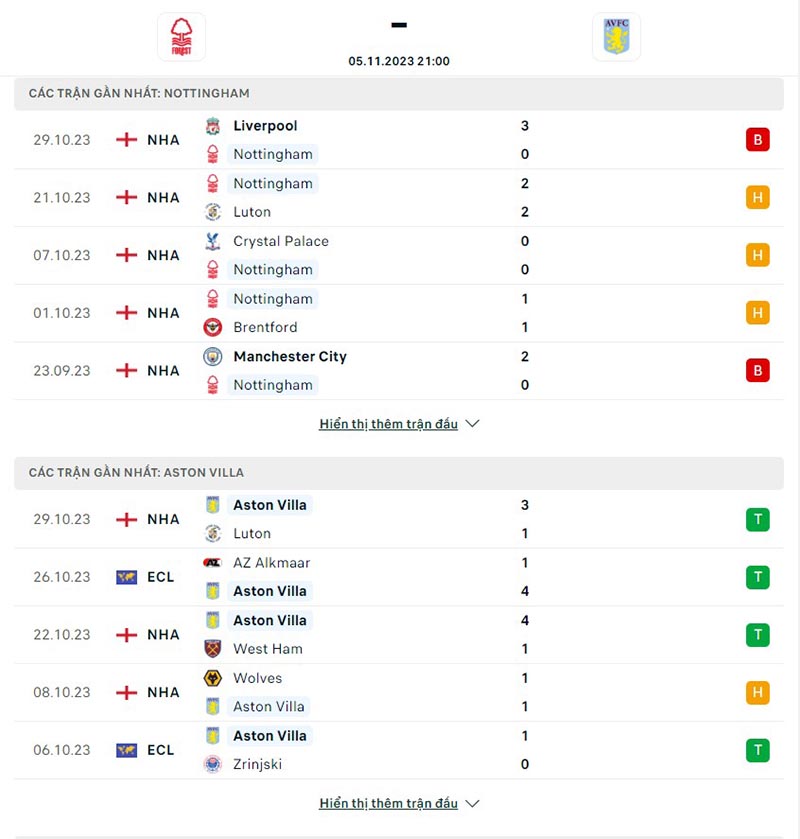Select the Aston Villa club logo
This screenshot has height=839, width=800.
pyautogui.click(x=617, y=36)
